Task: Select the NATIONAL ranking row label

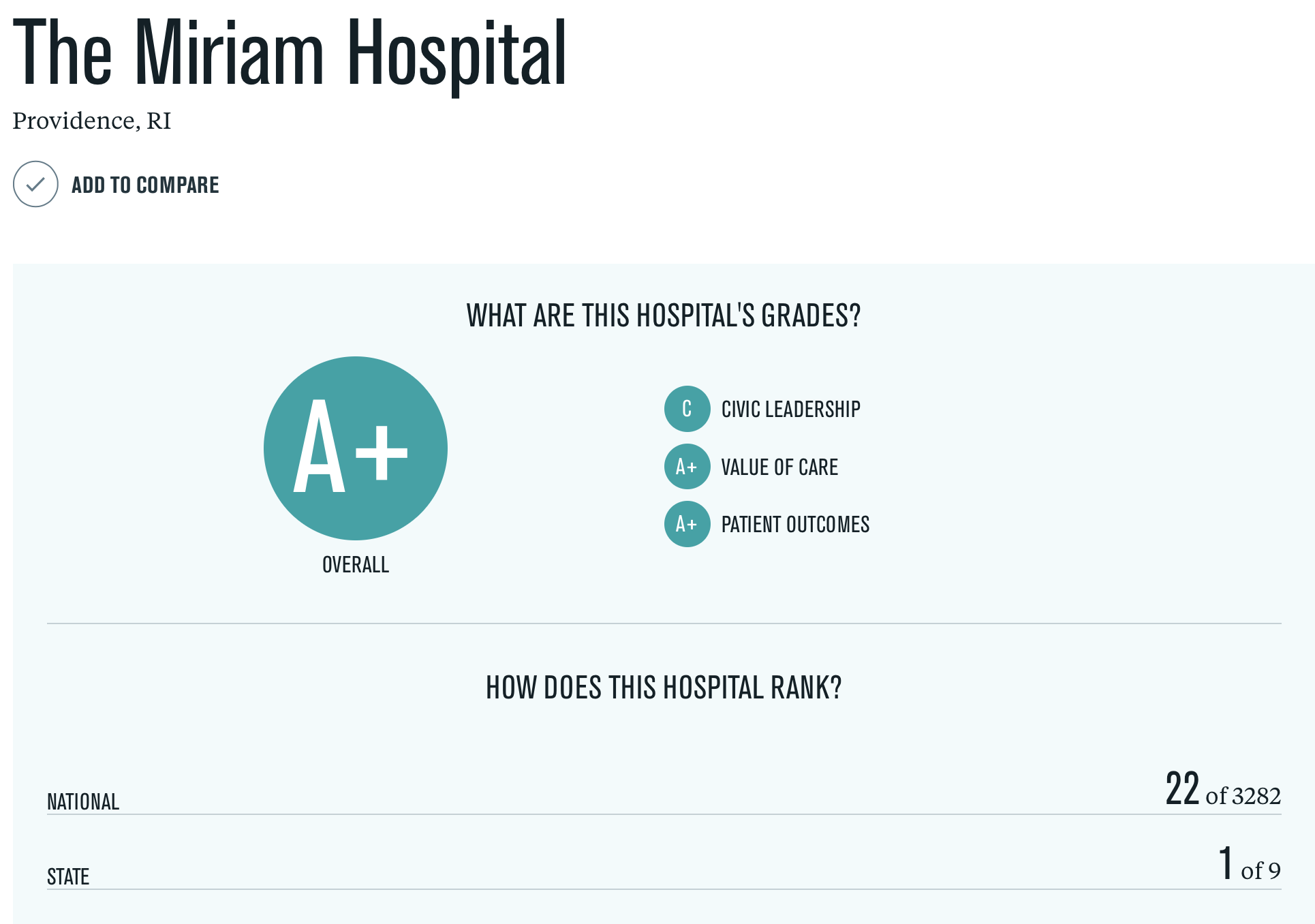Action: point(83,801)
